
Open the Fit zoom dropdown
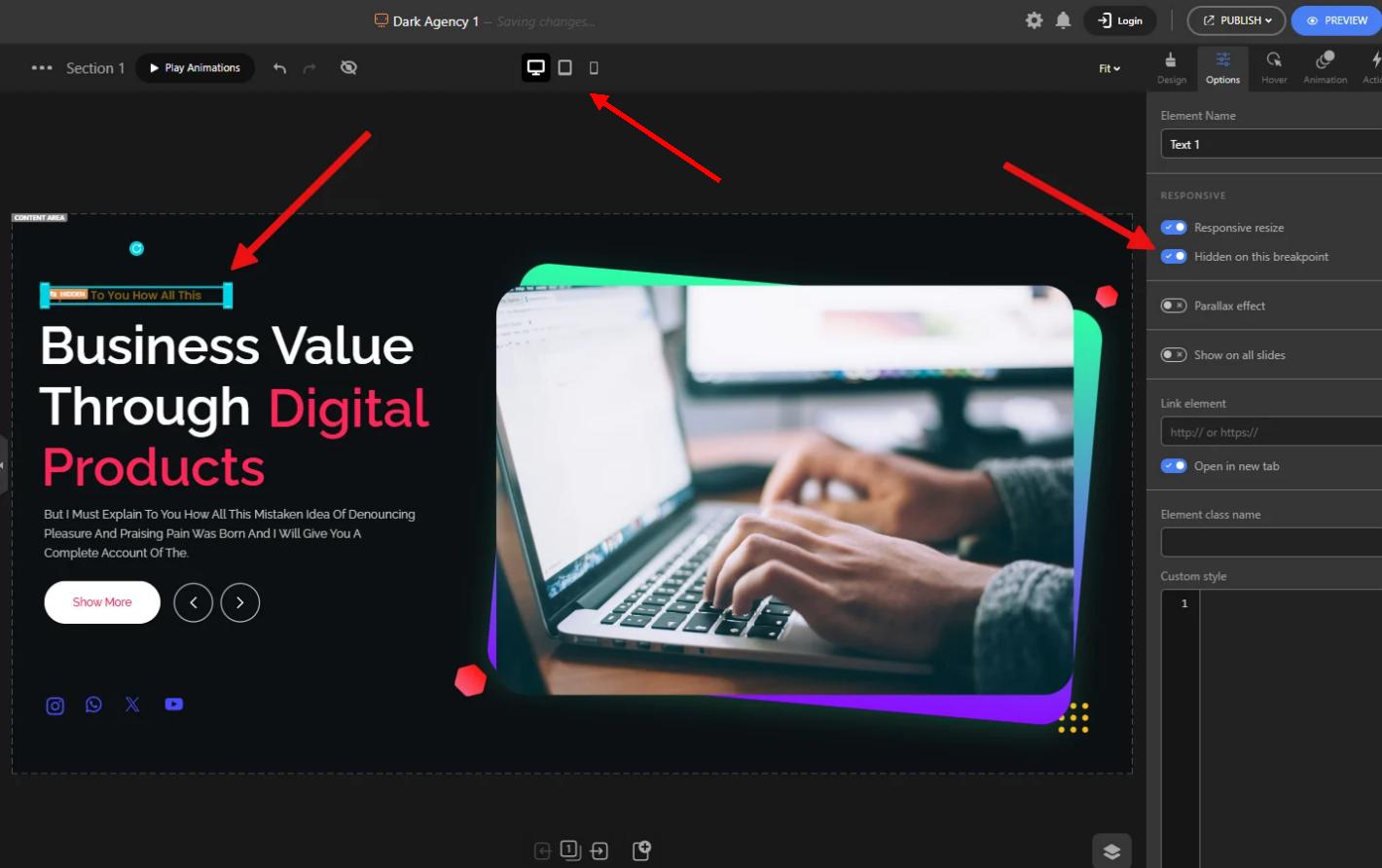coord(1109,68)
